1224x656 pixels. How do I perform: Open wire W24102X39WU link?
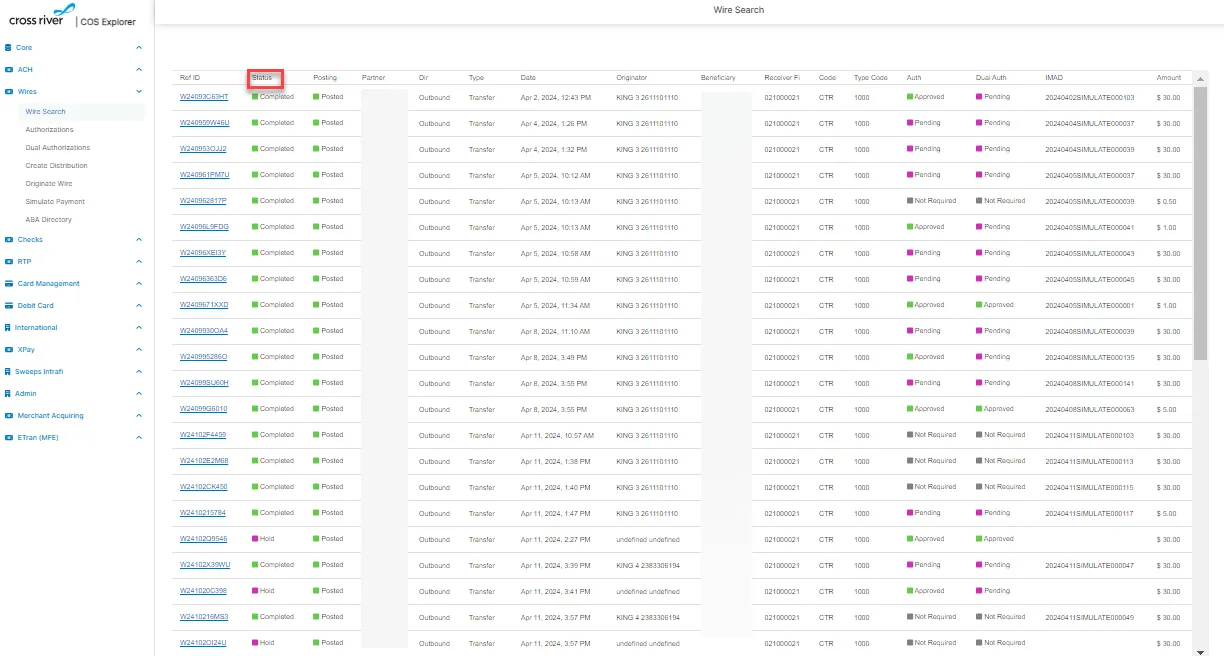coord(205,565)
